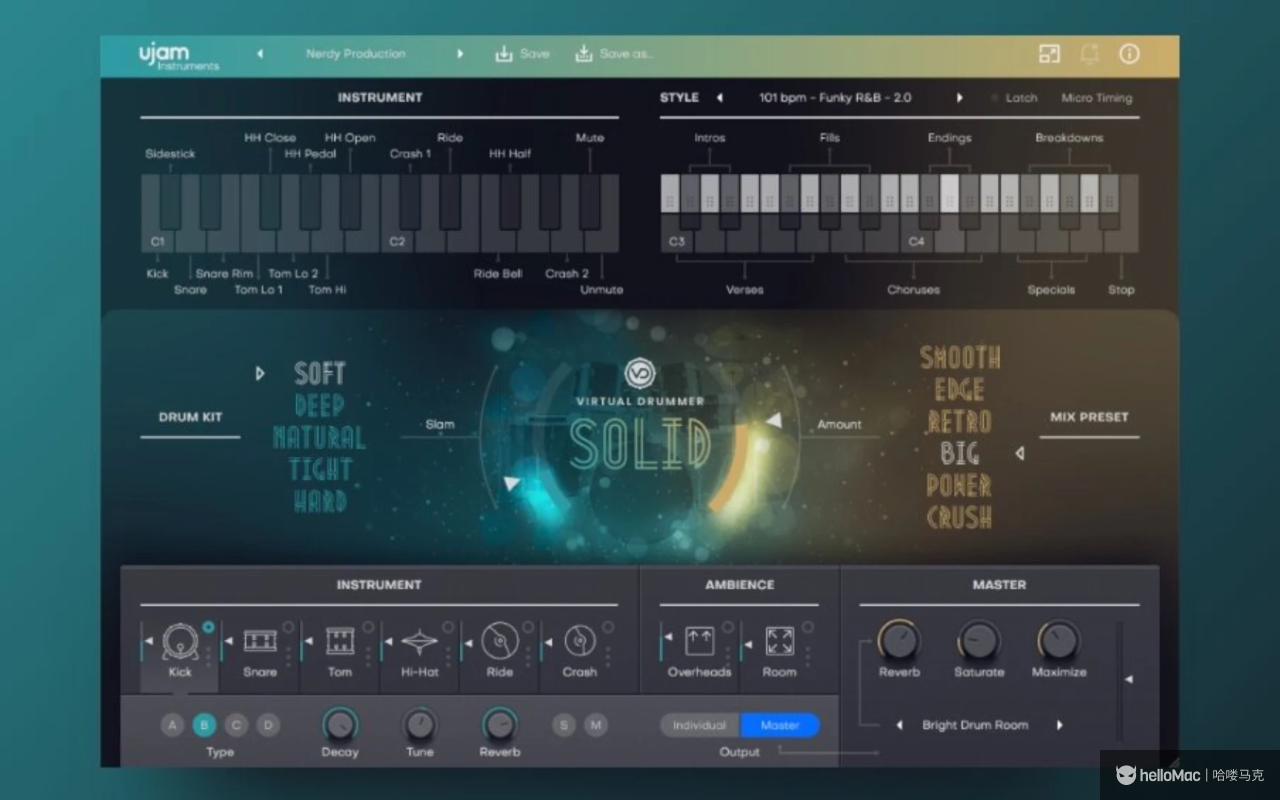Choose the Tight drum kit
The image size is (1280, 800).
pyautogui.click(x=320, y=470)
